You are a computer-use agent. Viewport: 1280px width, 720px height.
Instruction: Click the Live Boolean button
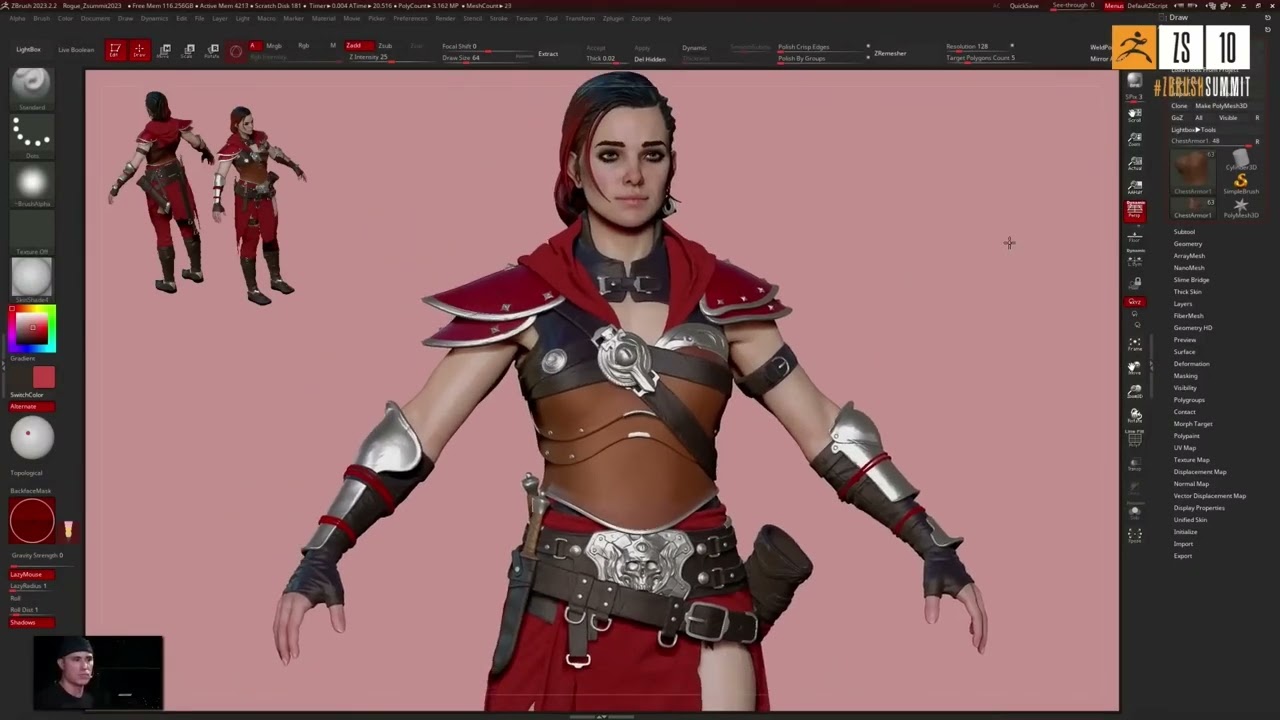(76, 49)
